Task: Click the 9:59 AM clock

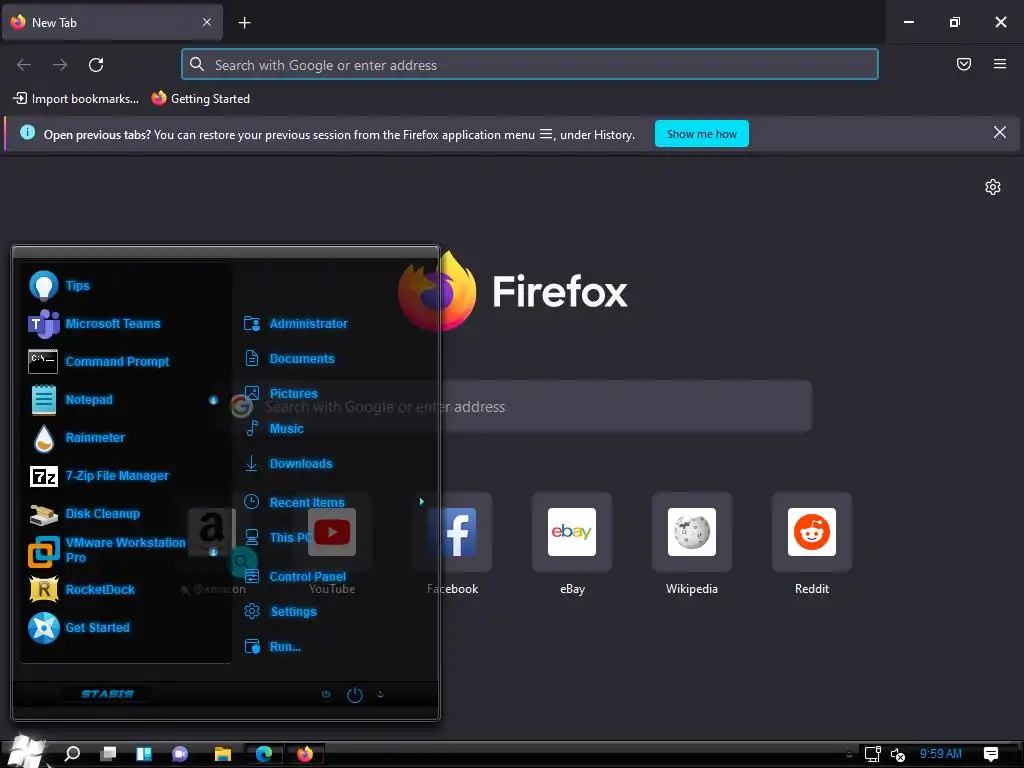Action: tap(940, 754)
